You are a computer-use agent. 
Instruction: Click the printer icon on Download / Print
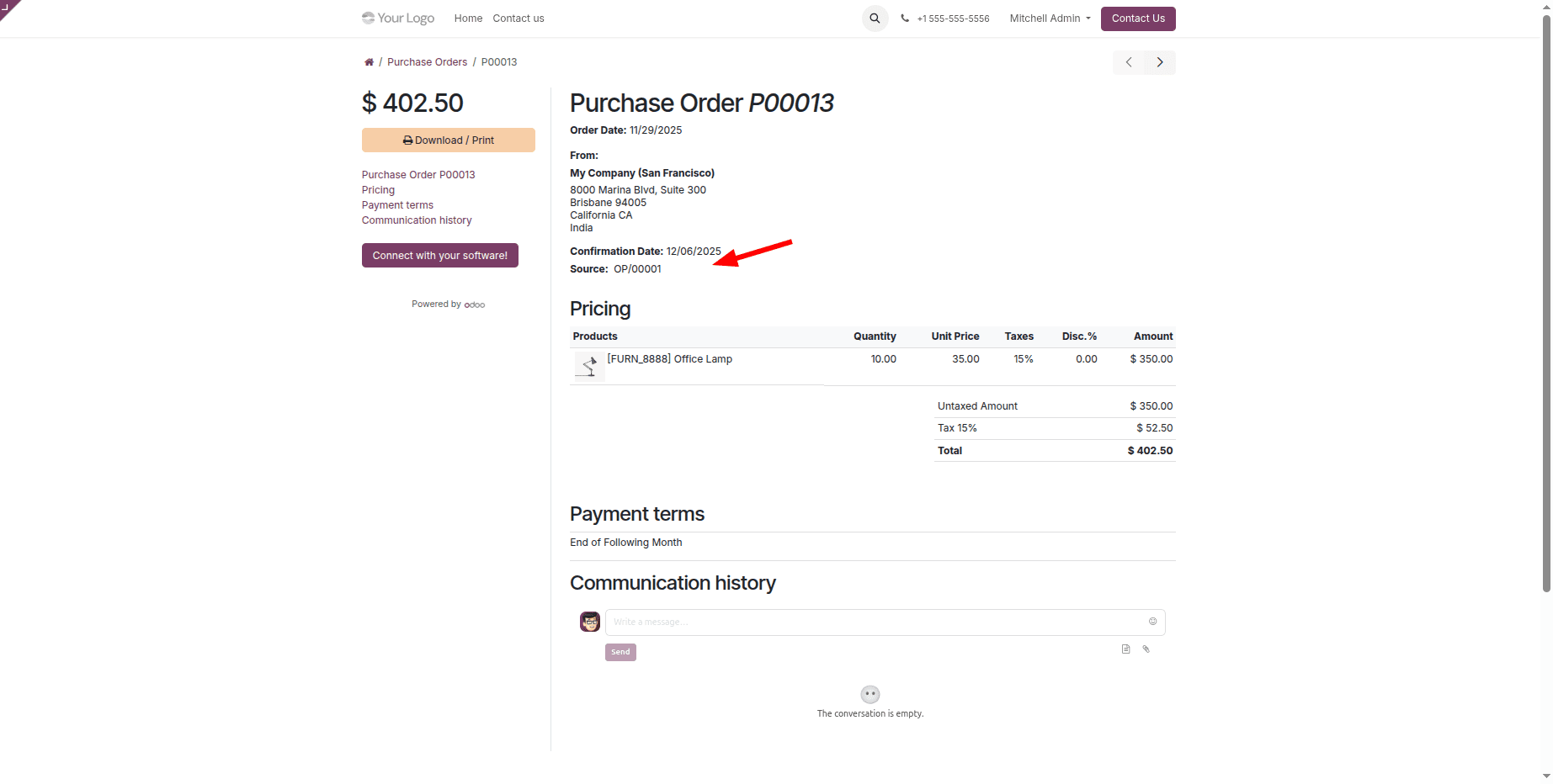[407, 140]
